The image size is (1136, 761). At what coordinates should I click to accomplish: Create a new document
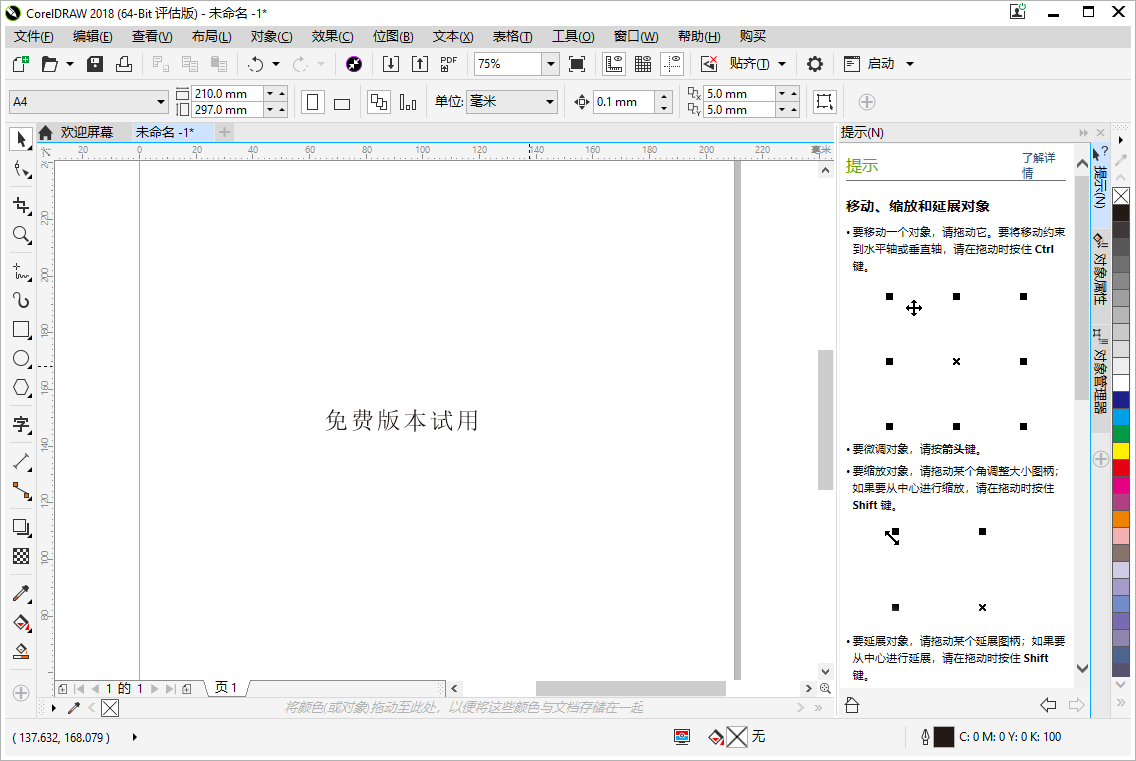point(20,64)
